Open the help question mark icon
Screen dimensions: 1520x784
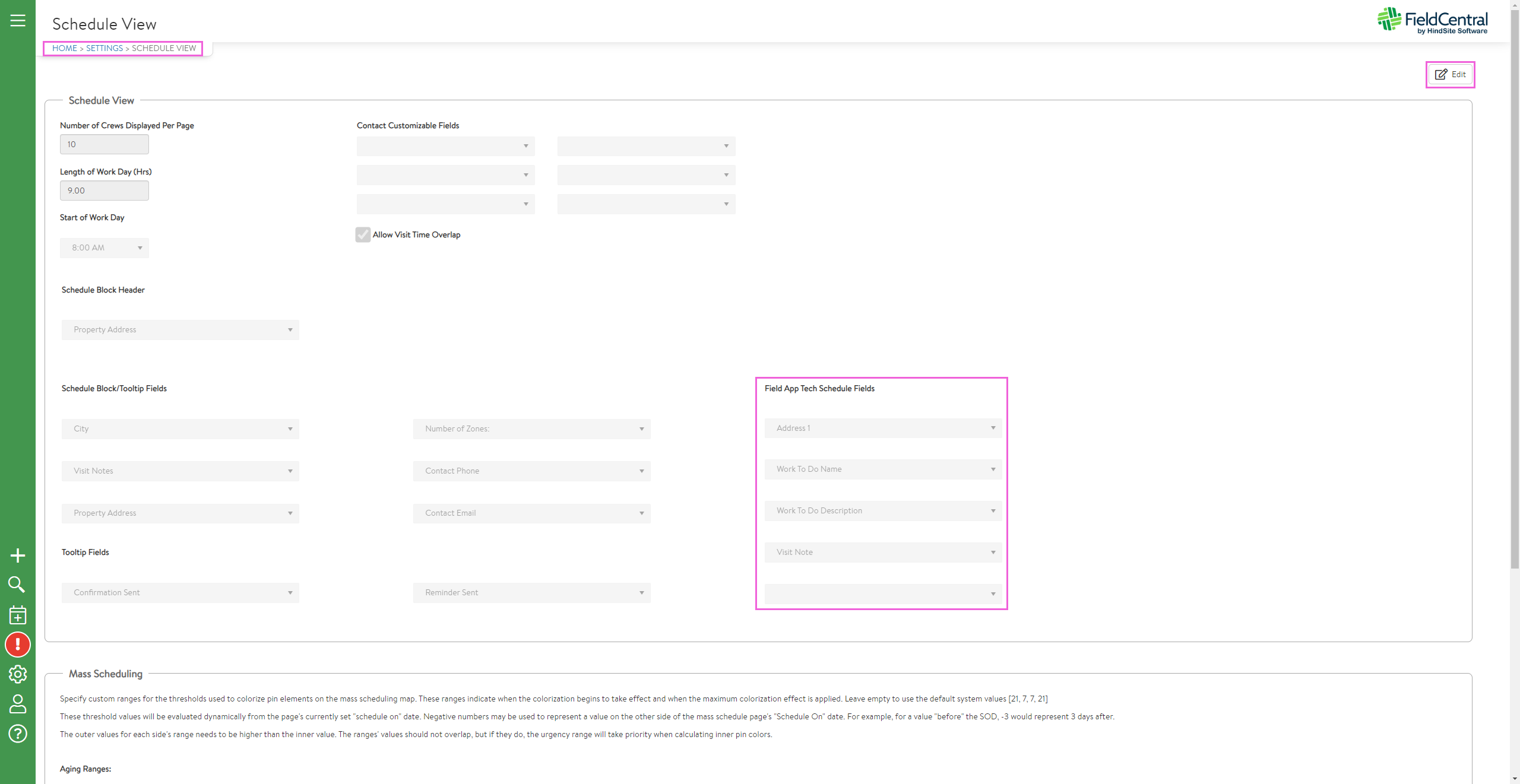coord(18,734)
